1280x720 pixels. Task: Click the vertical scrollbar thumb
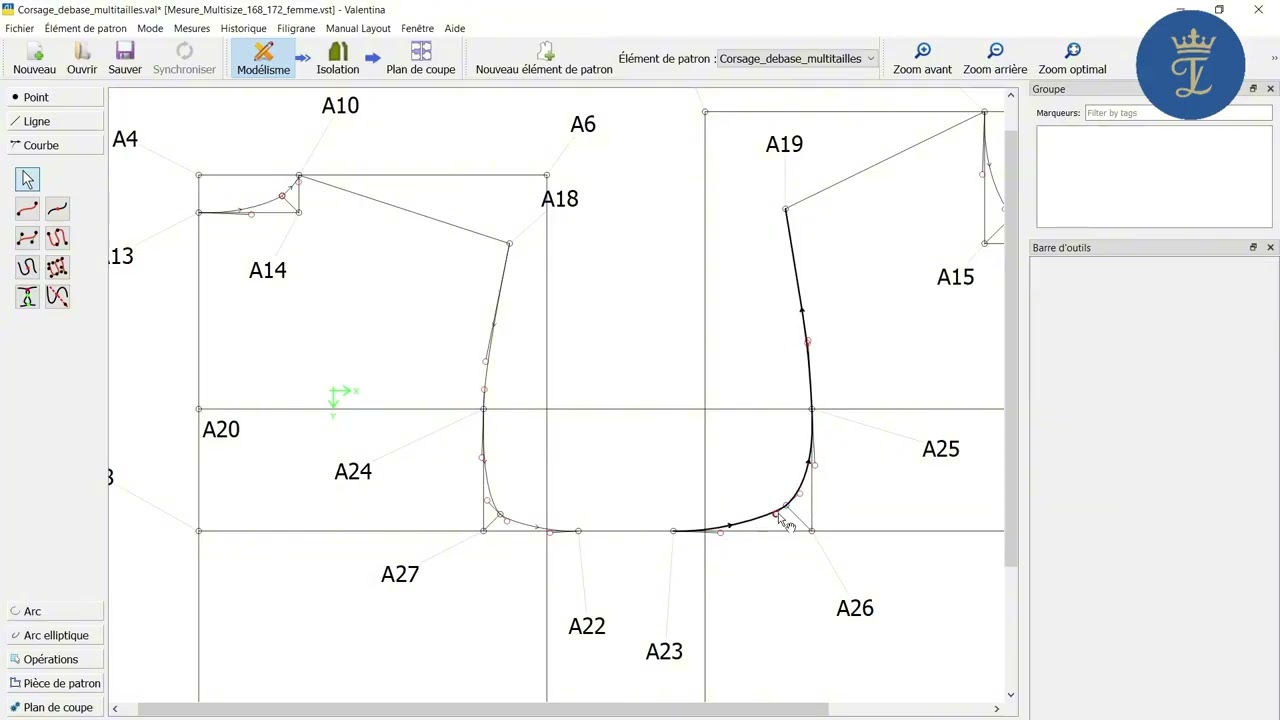click(x=1011, y=348)
